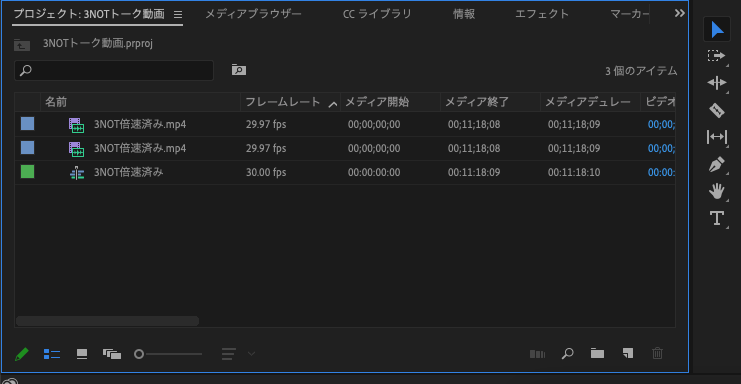Click blue label swatch of first 3NOT倍速済み.mp4

pyautogui.click(x=27, y=124)
